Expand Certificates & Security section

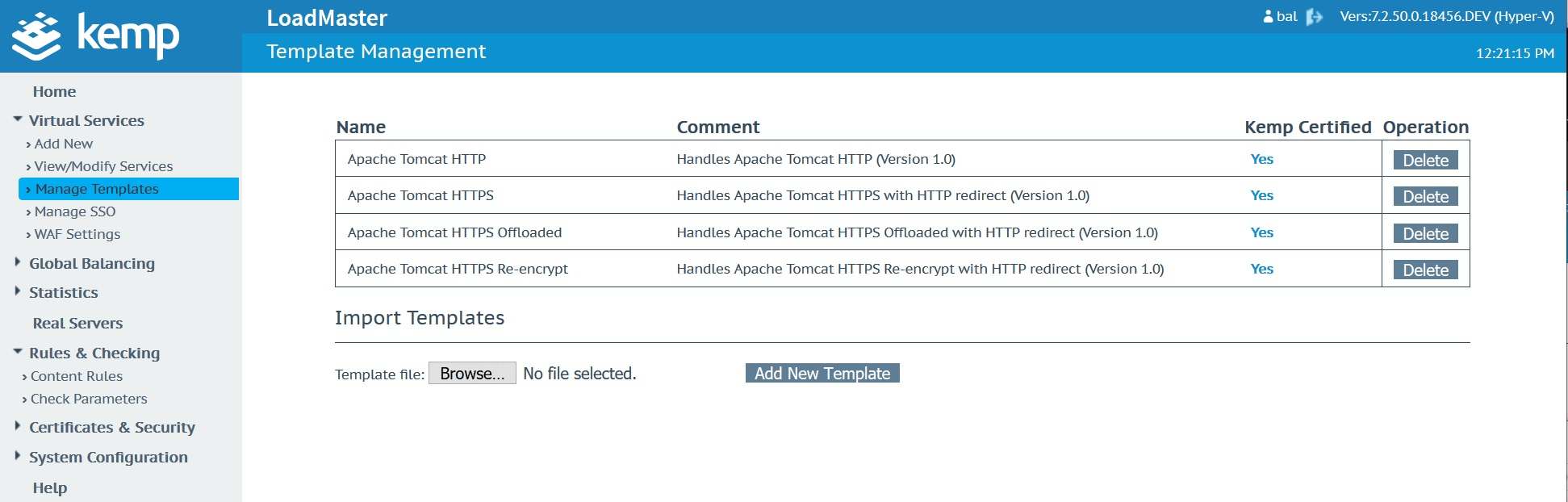18,426
